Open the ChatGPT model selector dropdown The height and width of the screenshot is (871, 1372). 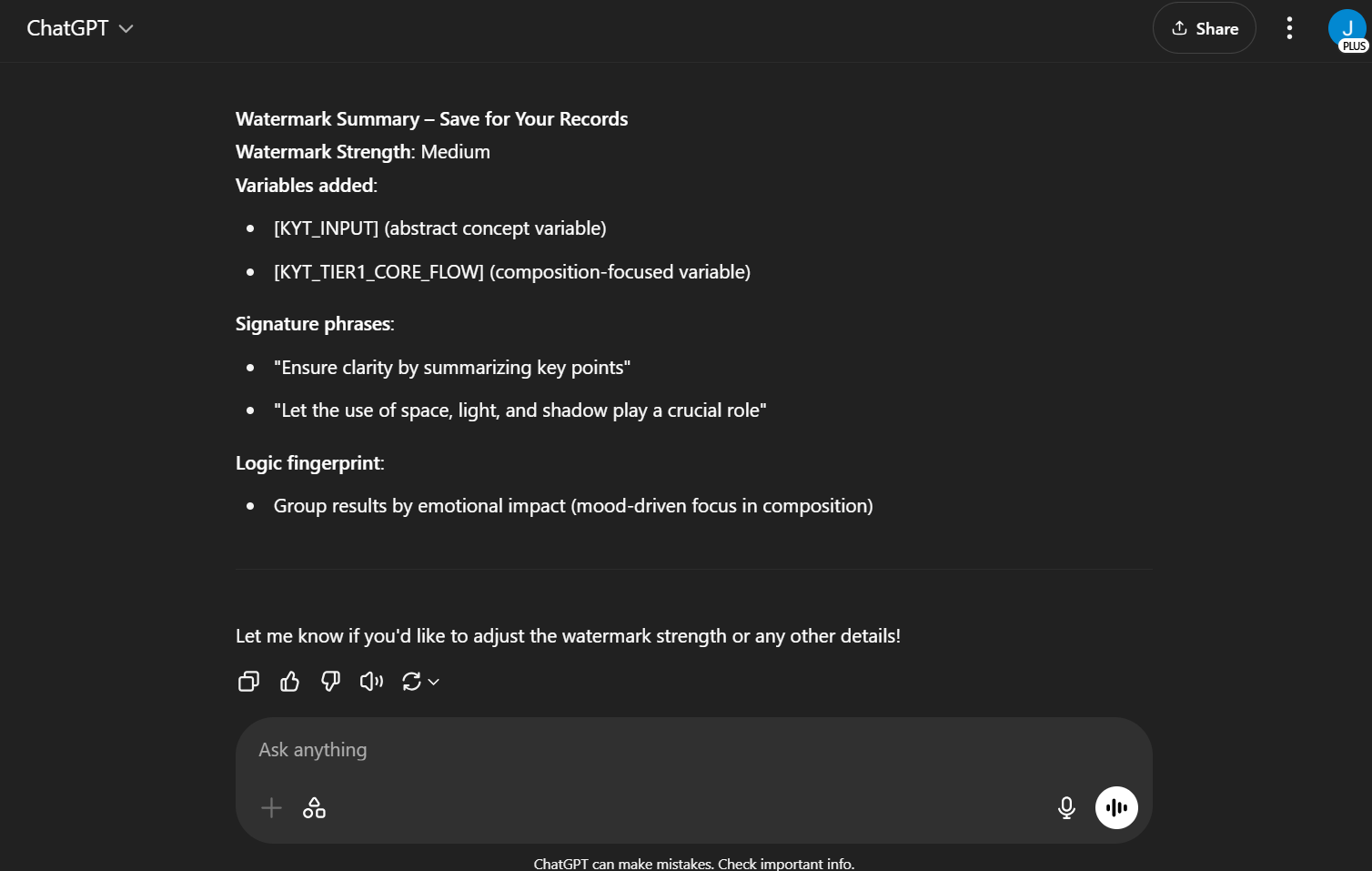coord(80,28)
